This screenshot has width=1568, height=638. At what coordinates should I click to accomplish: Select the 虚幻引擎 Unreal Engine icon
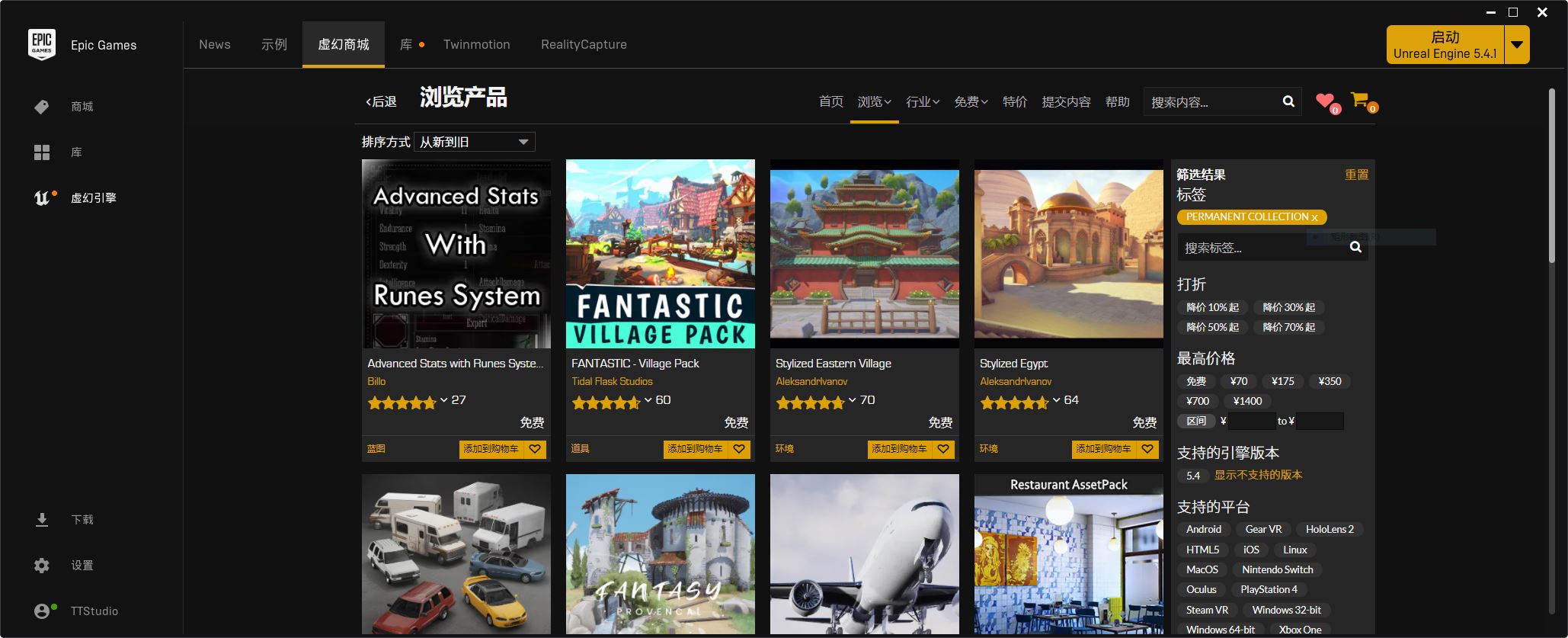(42, 198)
